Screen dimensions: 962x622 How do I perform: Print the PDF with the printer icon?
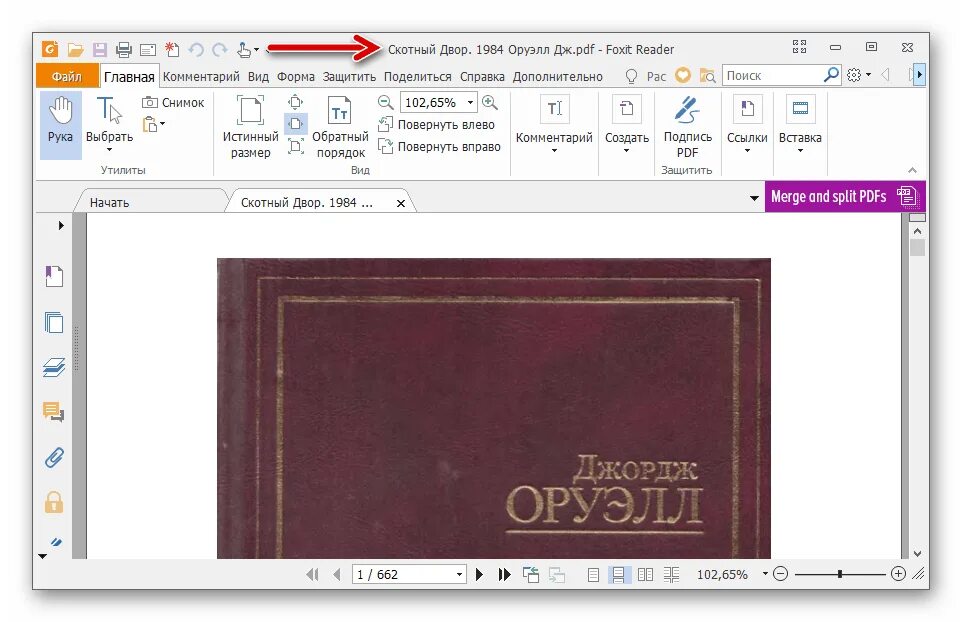tap(123, 50)
